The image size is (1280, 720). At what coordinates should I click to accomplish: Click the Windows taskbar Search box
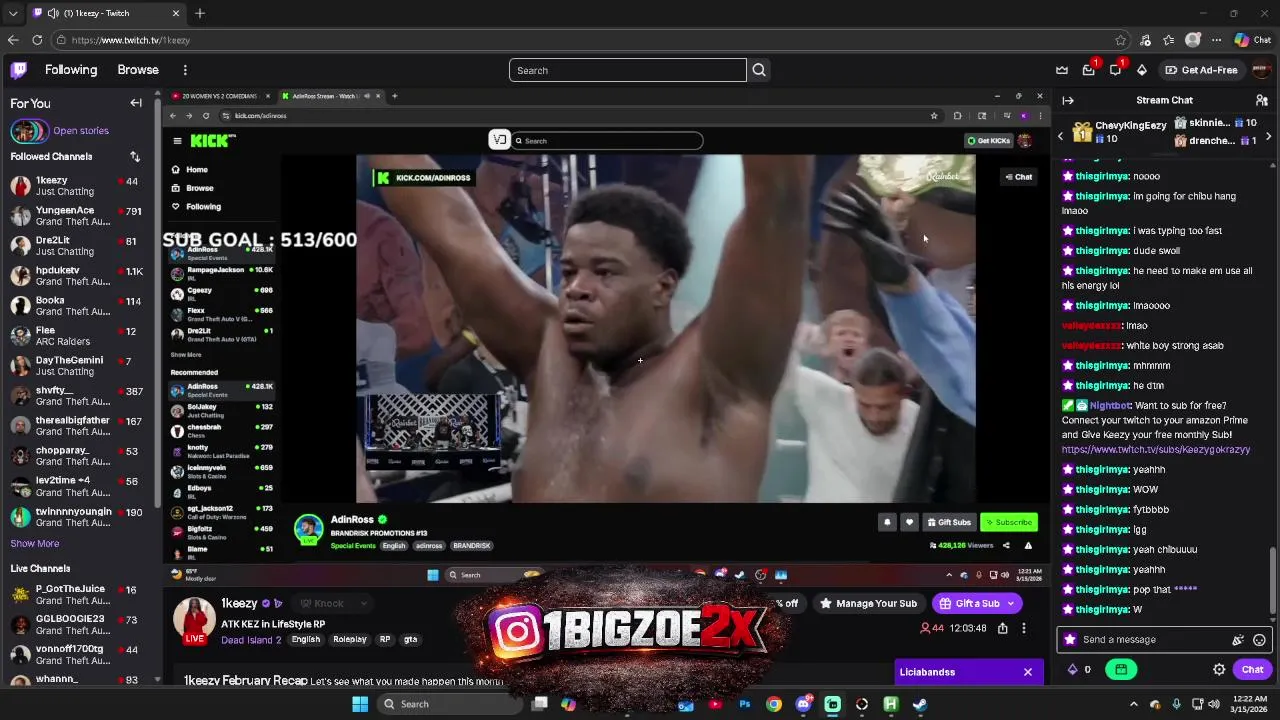[450, 704]
